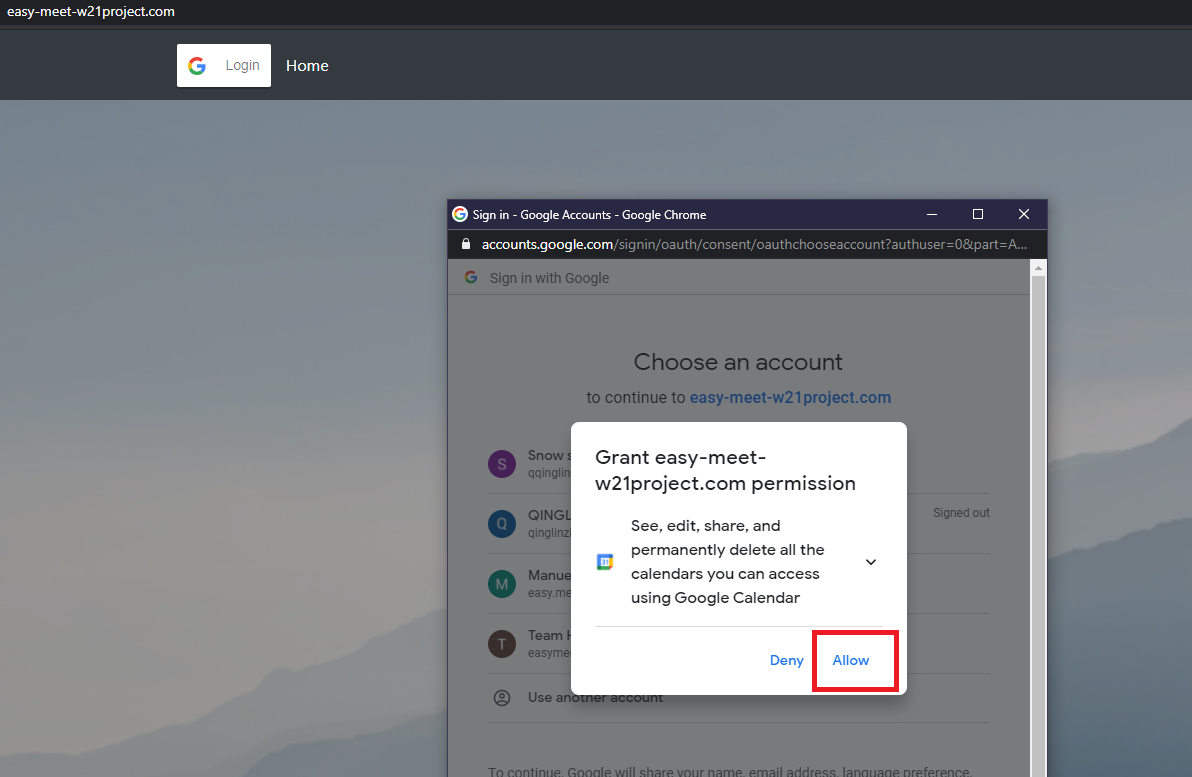1192x777 pixels.
Task: Click the easy-meet-w21project.com tab title text
Action: [x=90, y=11]
